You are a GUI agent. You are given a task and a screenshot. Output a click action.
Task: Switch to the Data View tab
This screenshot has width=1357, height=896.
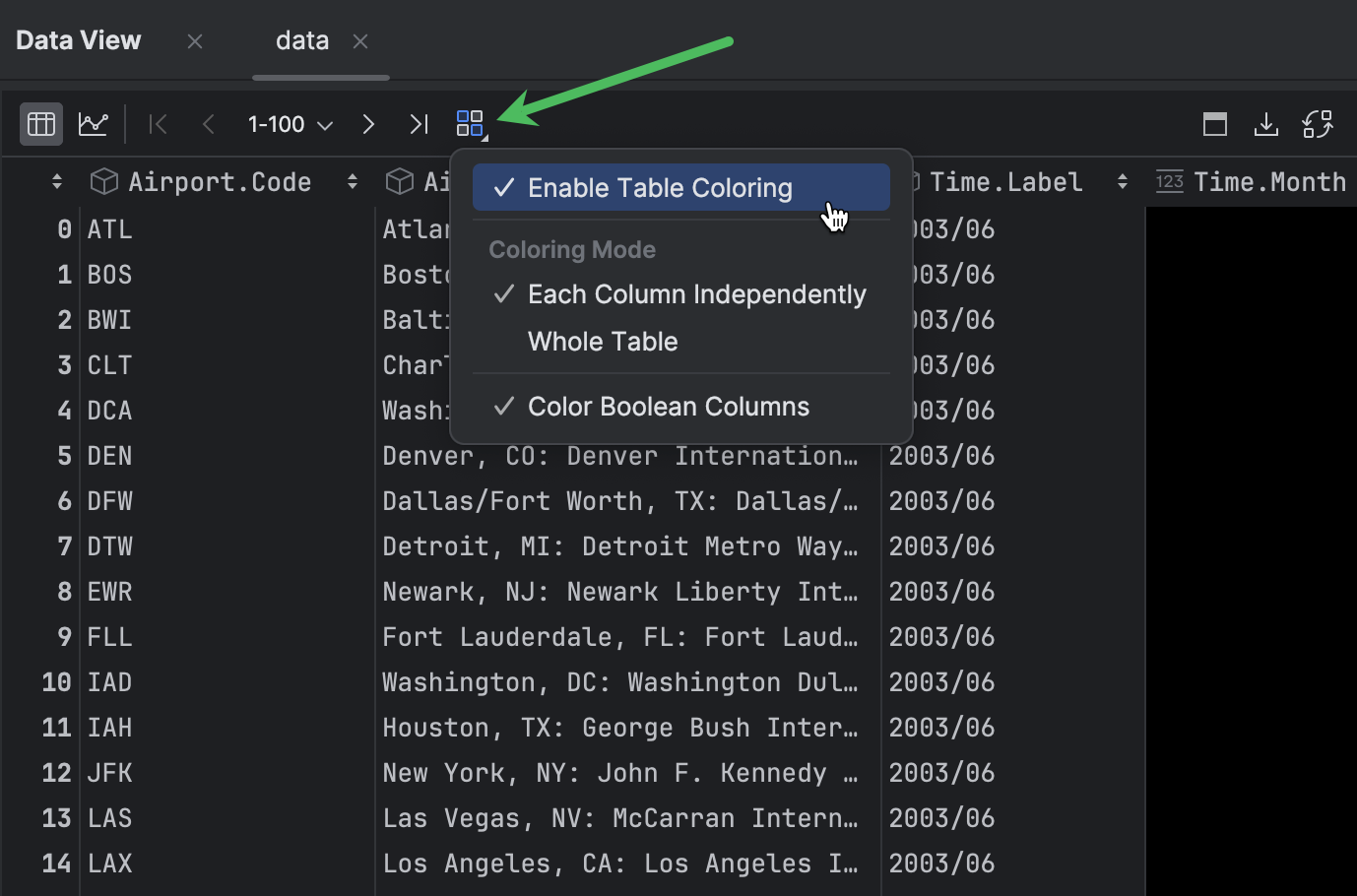78,40
